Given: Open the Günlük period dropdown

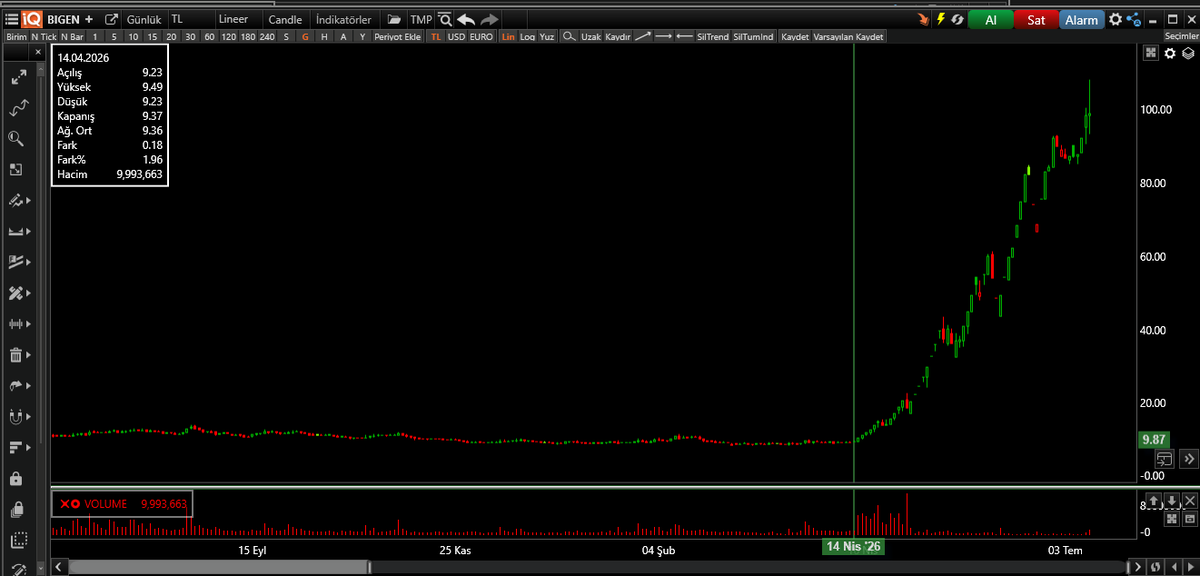Looking at the screenshot, I should (144, 19).
